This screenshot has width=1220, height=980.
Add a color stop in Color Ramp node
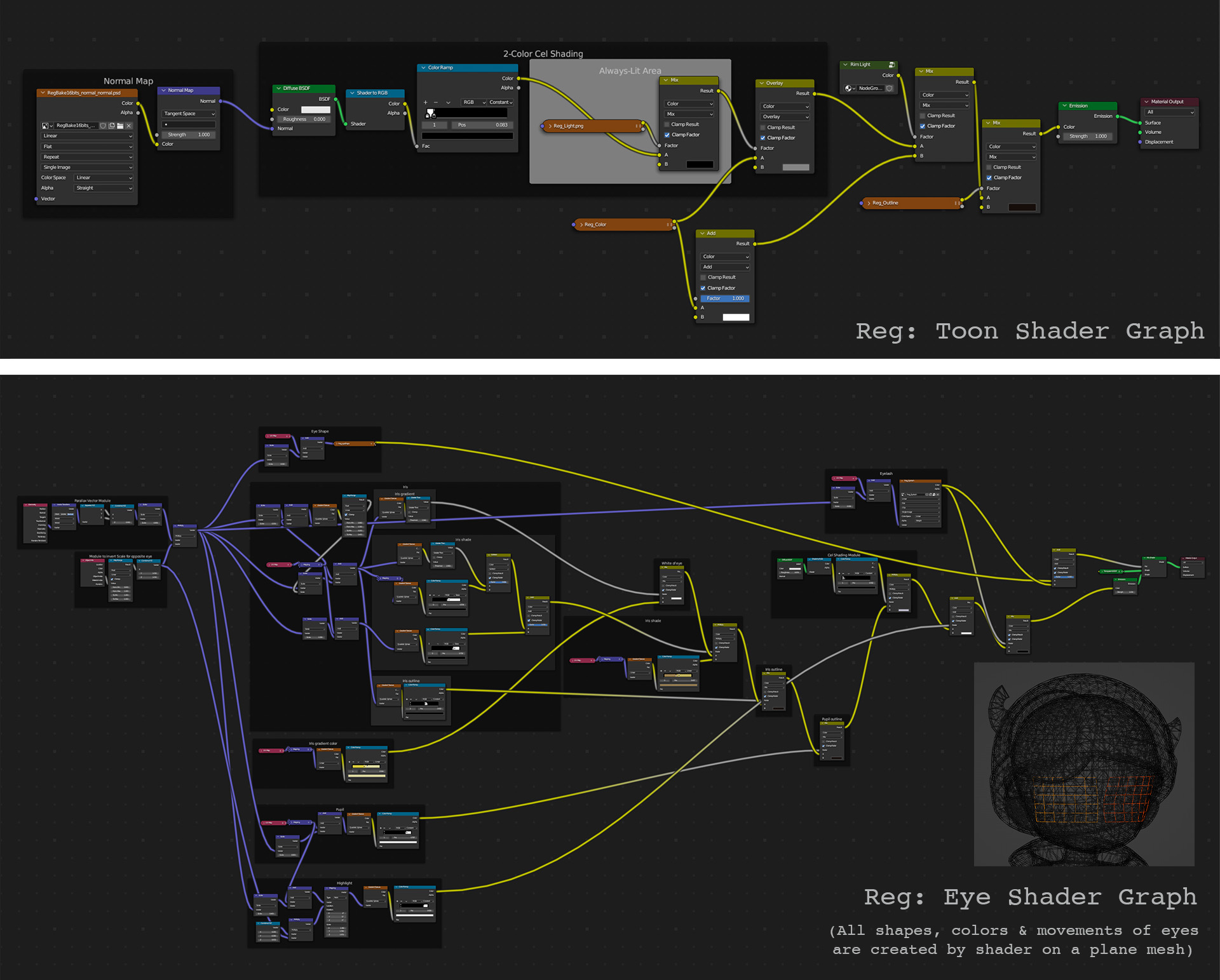(426, 102)
